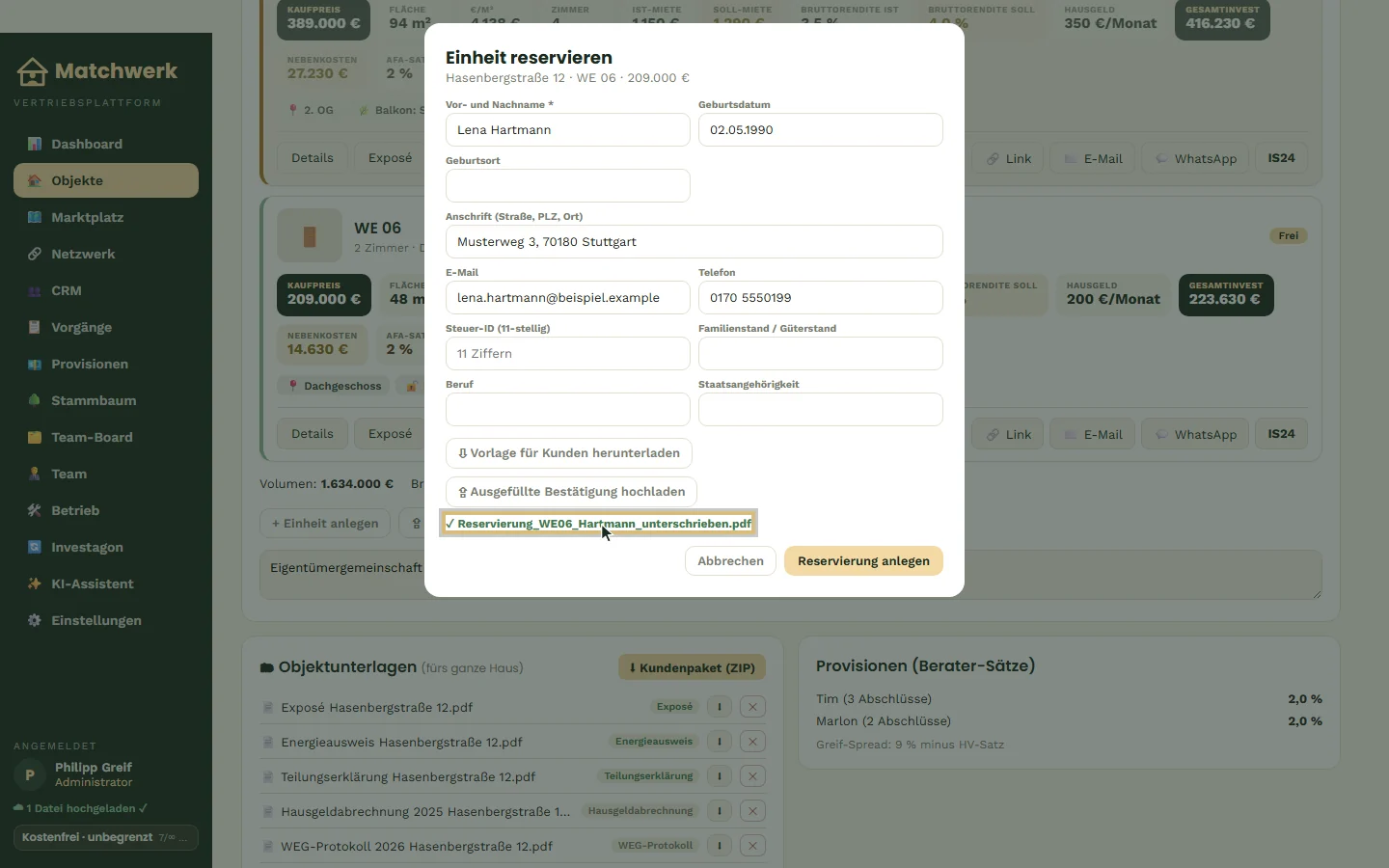Screen dimensions: 1389x868
Task: Open the Dashboard icon in the sidebar
Action: pyautogui.click(x=35, y=144)
